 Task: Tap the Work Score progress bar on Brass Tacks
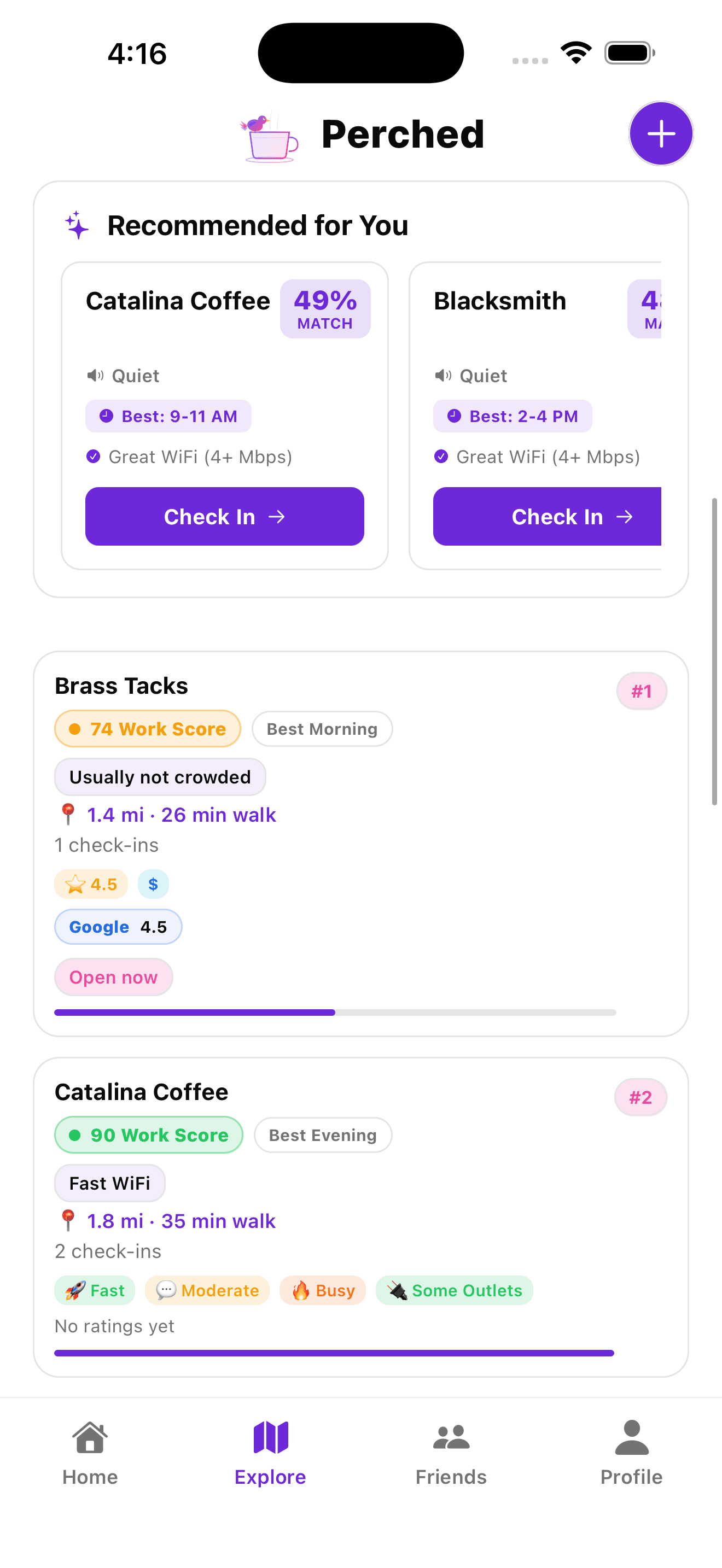click(334, 1011)
